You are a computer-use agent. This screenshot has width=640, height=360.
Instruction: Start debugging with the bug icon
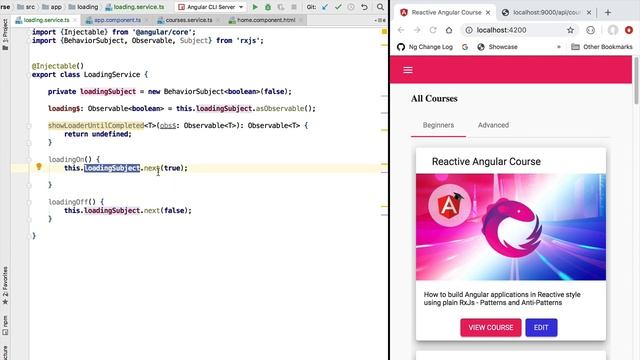[x=268, y=7]
